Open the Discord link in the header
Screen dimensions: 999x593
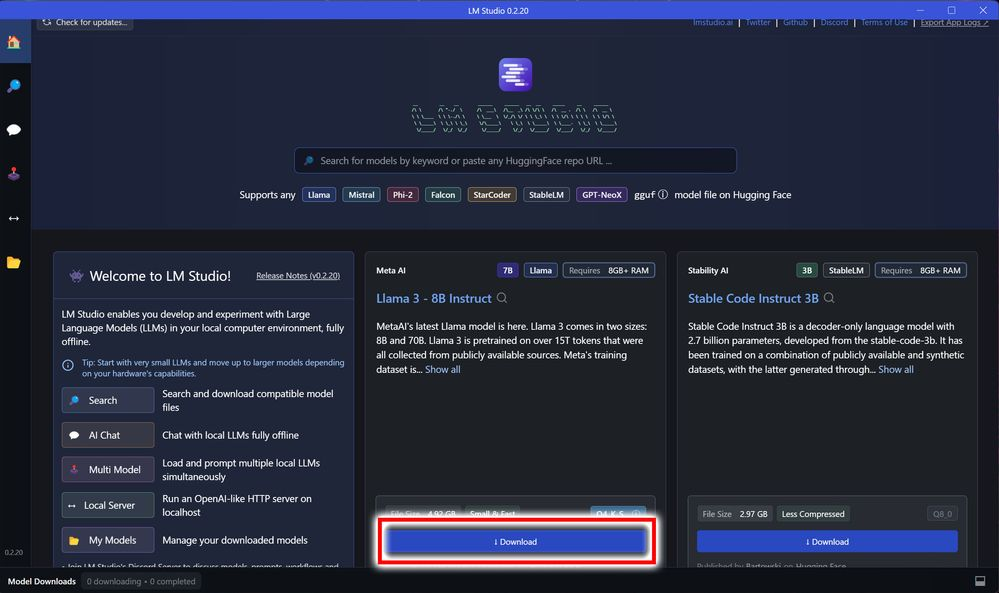click(834, 22)
